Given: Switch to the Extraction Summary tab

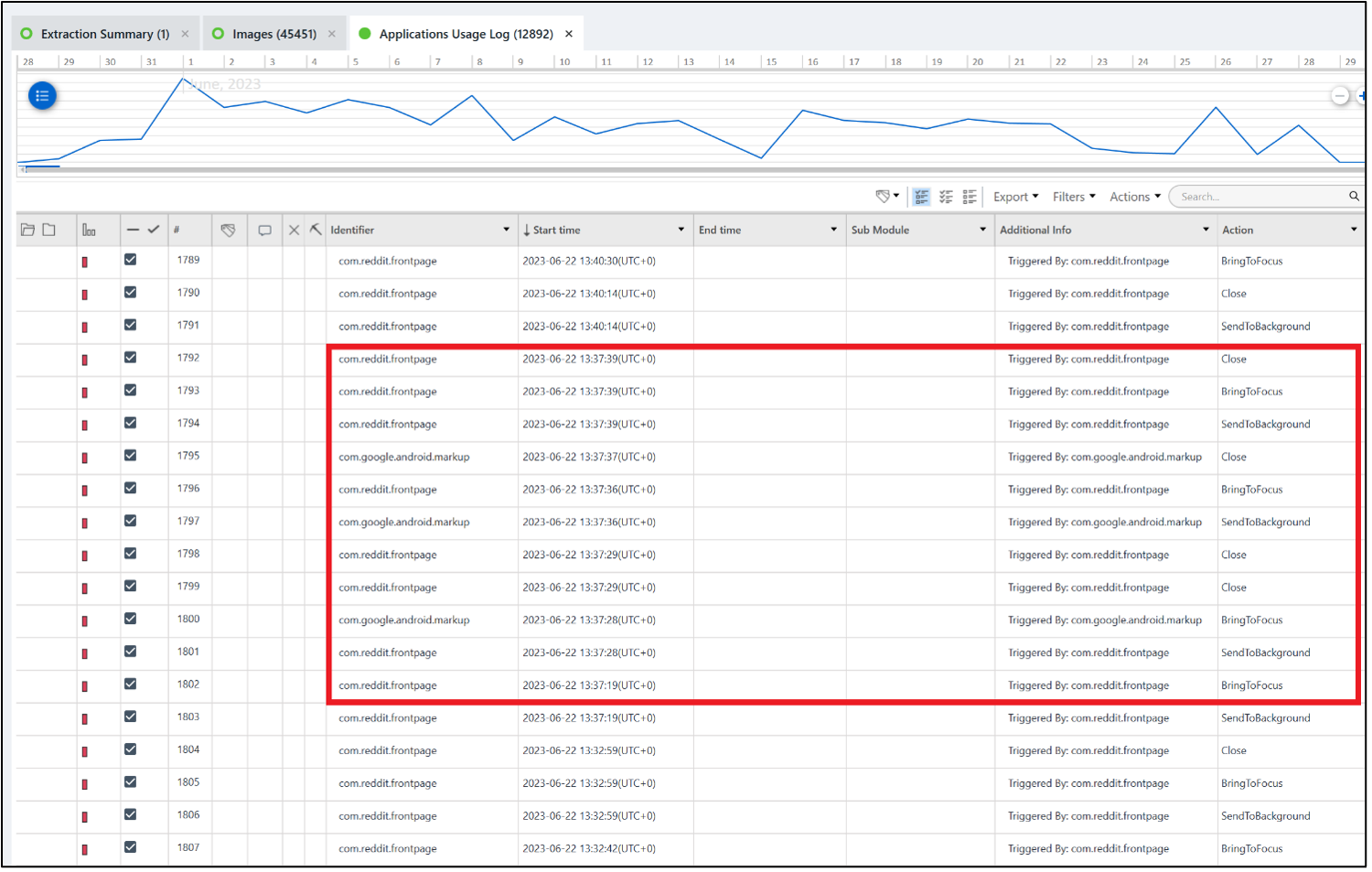Looking at the screenshot, I should coord(104,34).
